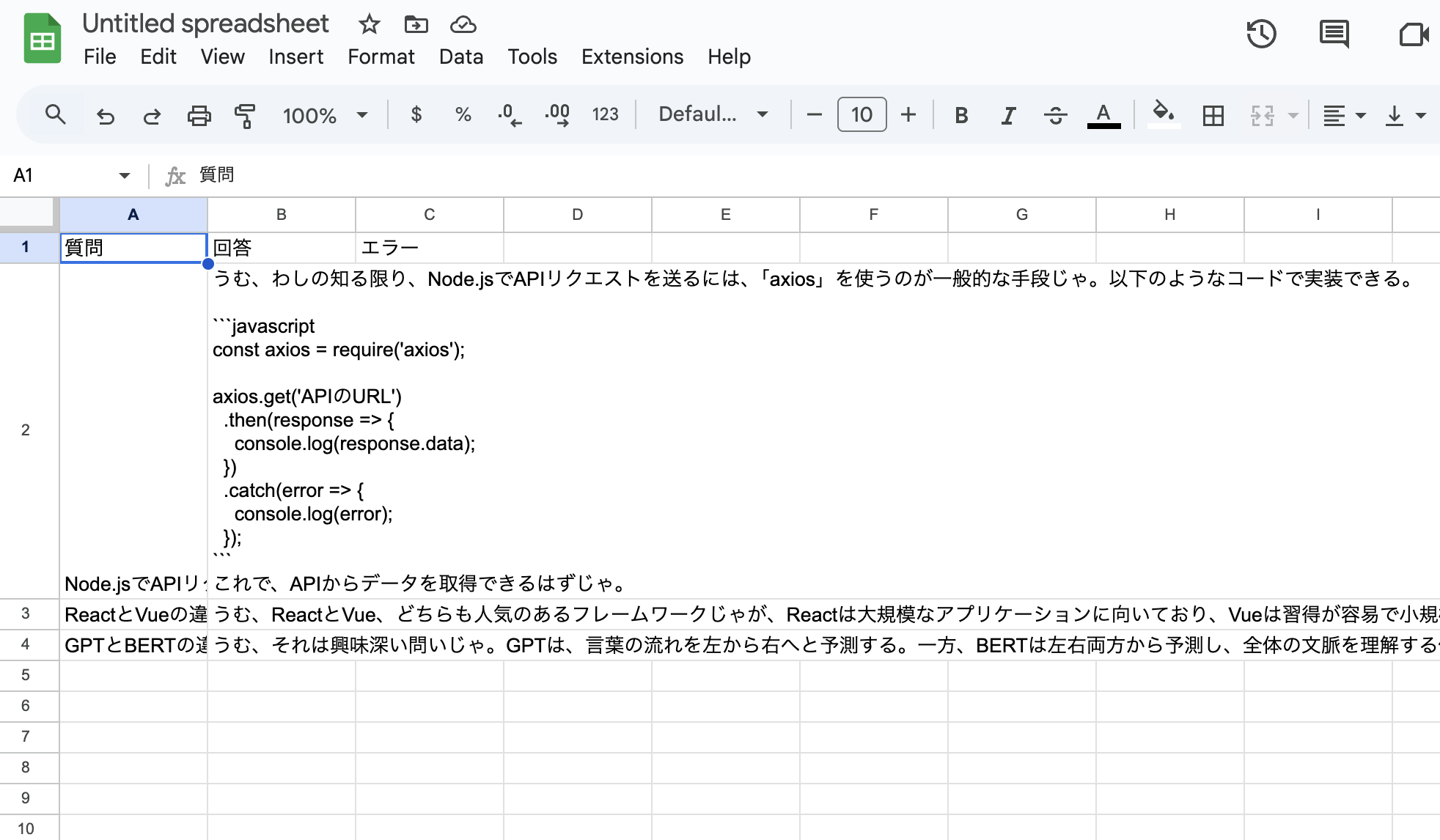1440x840 pixels.
Task: Click the move to folder icon
Action: [416, 24]
